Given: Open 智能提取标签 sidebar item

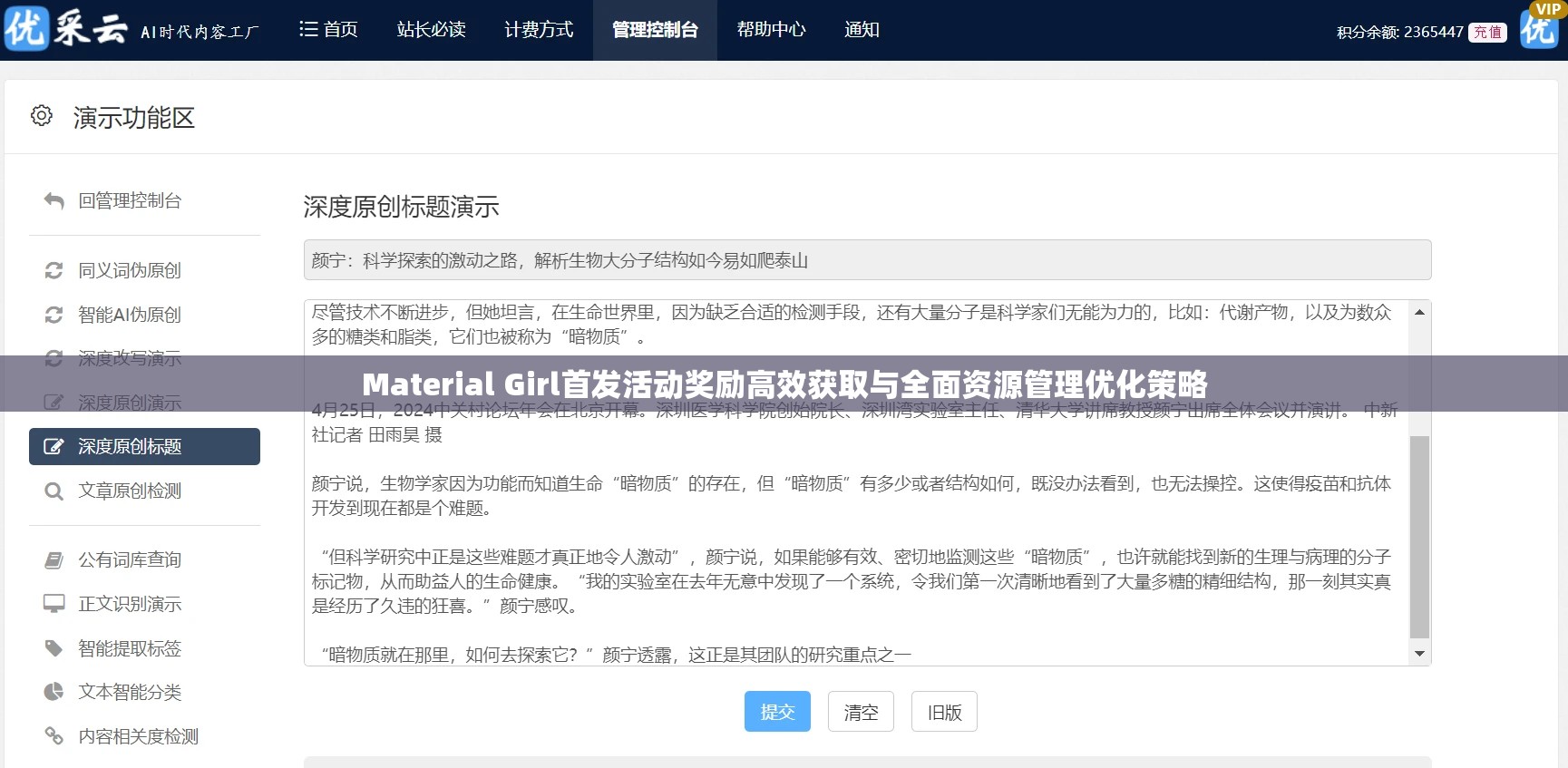Looking at the screenshot, I should click(130, 648).
